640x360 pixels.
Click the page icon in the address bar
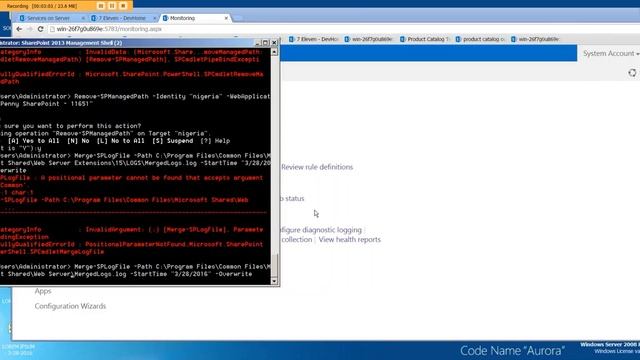(x=52, y=29)
